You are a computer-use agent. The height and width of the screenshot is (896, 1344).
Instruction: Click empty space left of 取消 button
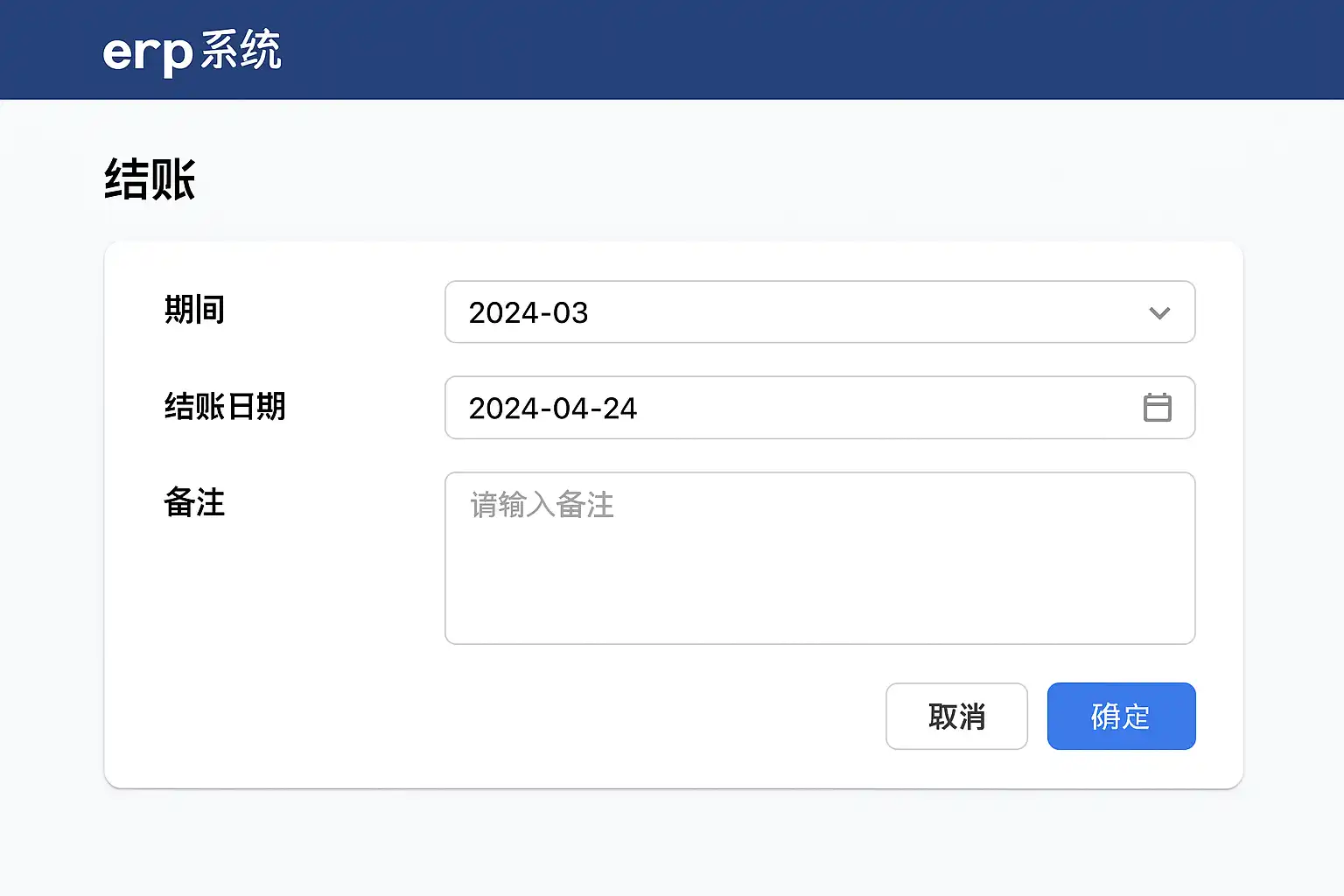pyautogui.click(x=612, y=717)
